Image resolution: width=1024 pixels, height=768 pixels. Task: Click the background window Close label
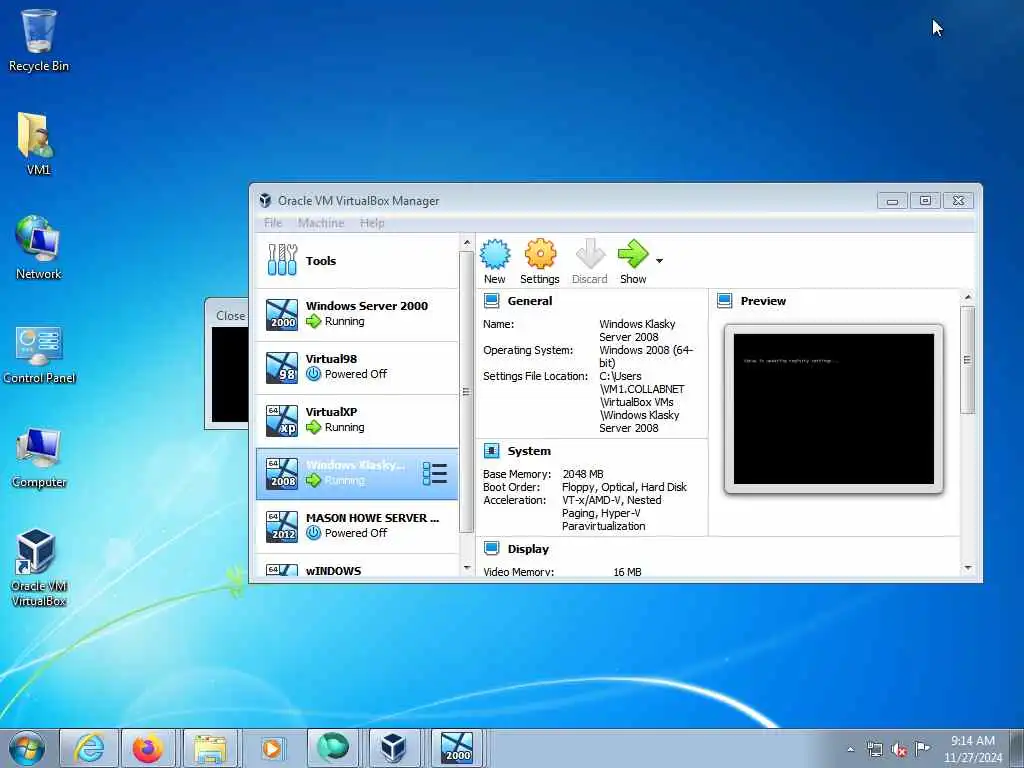click(231, 315)
